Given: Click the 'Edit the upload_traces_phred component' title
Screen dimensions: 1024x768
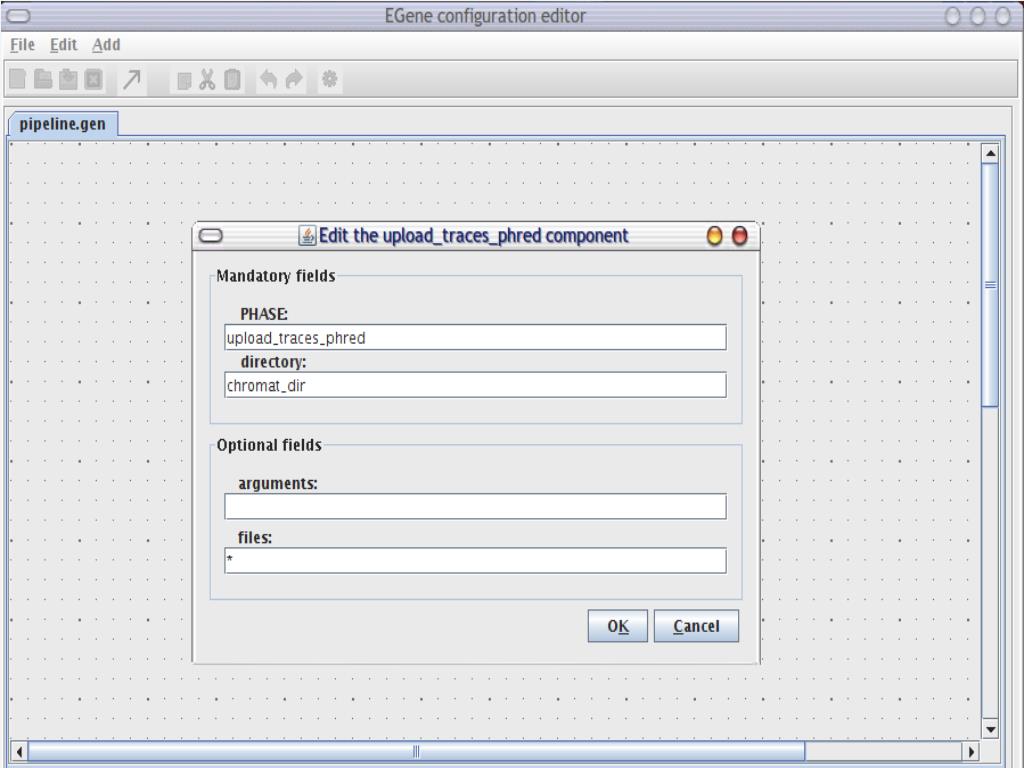Looking at the screenshot, I should pos(473,236).
